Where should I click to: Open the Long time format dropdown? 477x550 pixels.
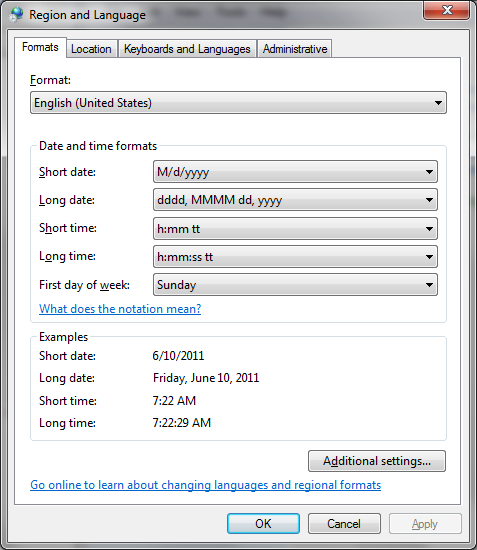point(295,257)
